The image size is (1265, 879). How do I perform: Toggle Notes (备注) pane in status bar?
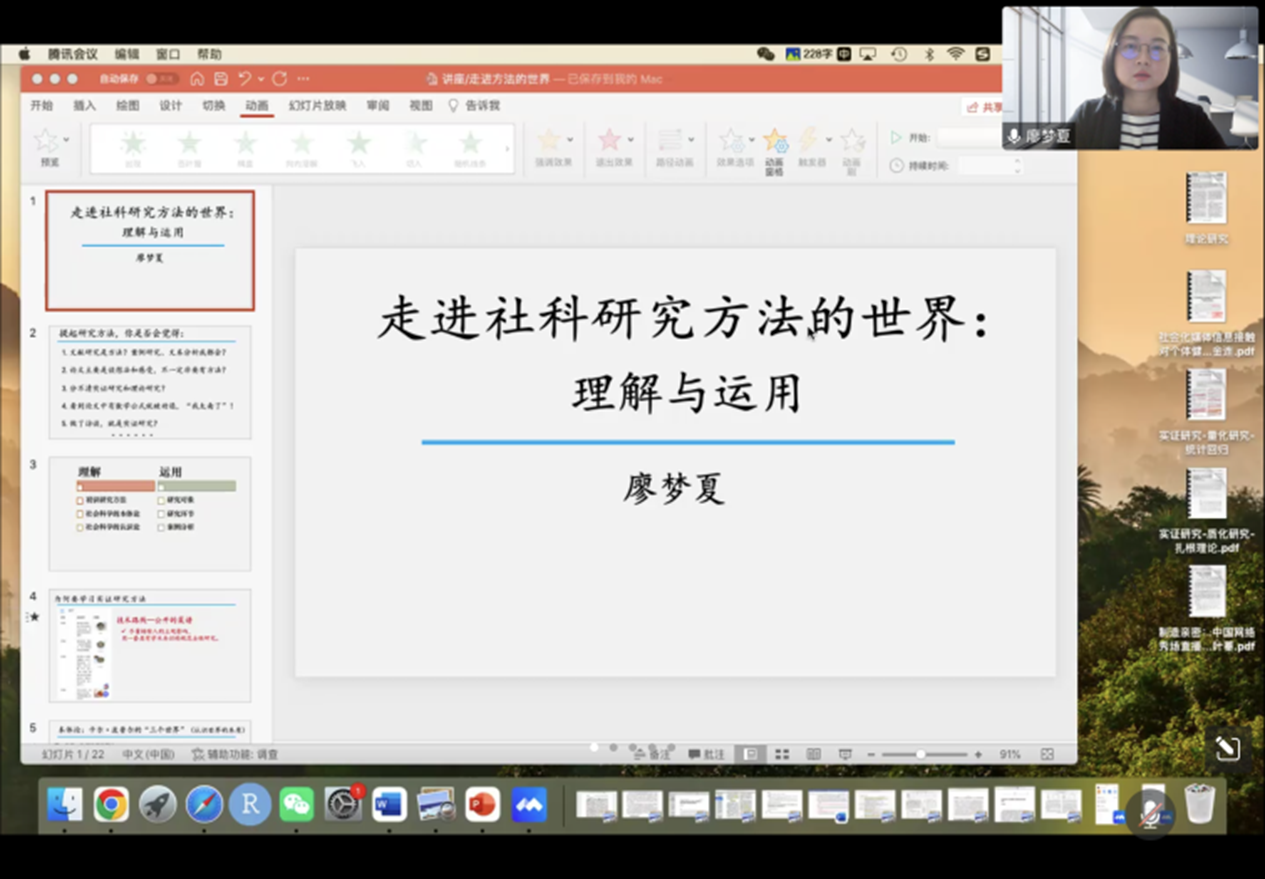point(652,755)
